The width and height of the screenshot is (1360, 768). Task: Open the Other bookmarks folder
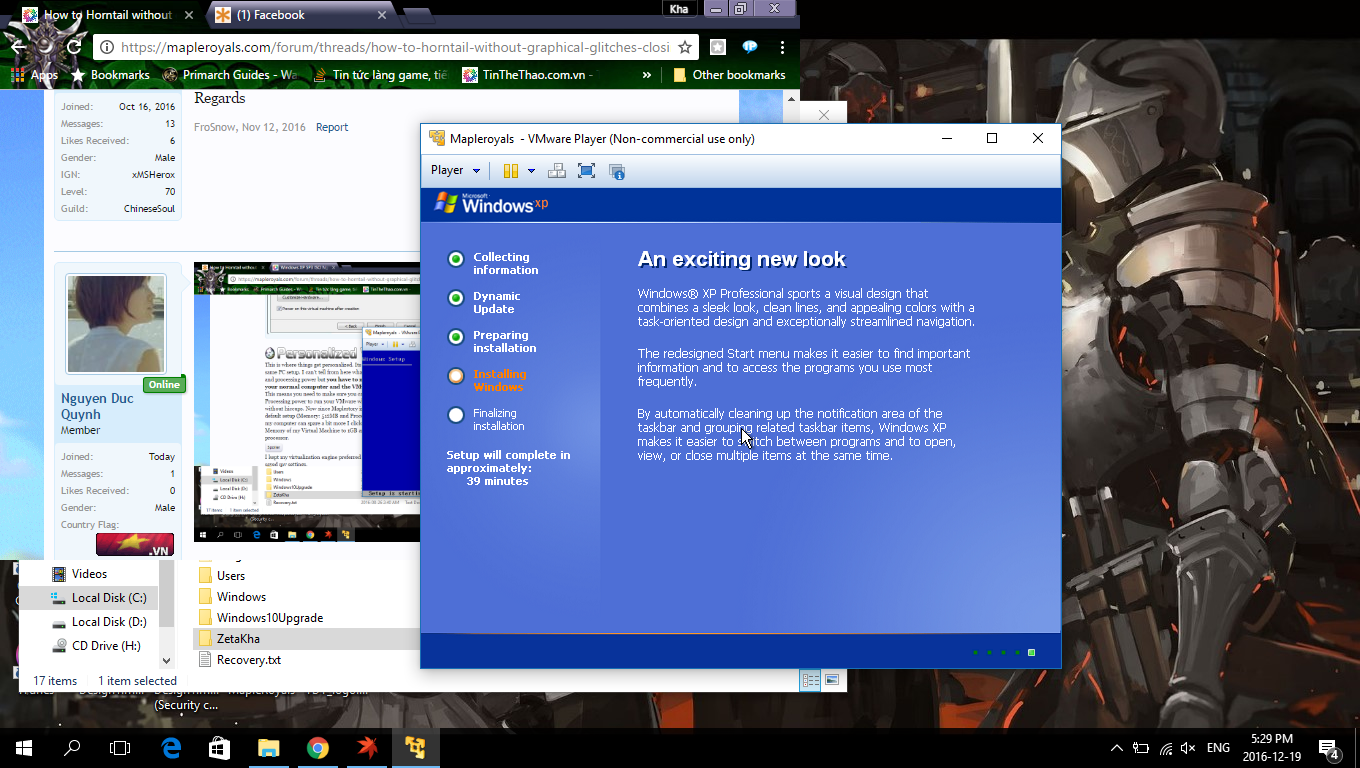coord(729,75)
